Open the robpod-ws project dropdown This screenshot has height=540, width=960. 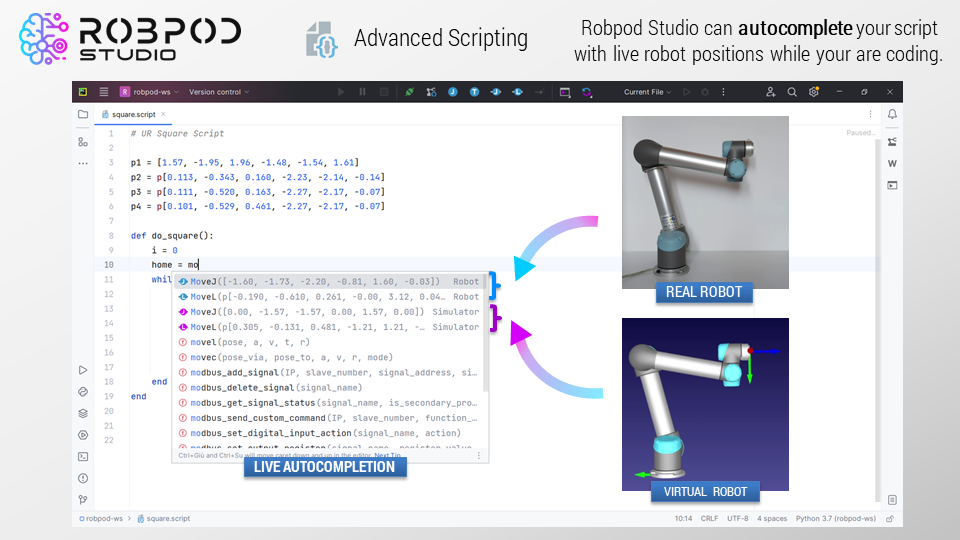coord(149,92)
